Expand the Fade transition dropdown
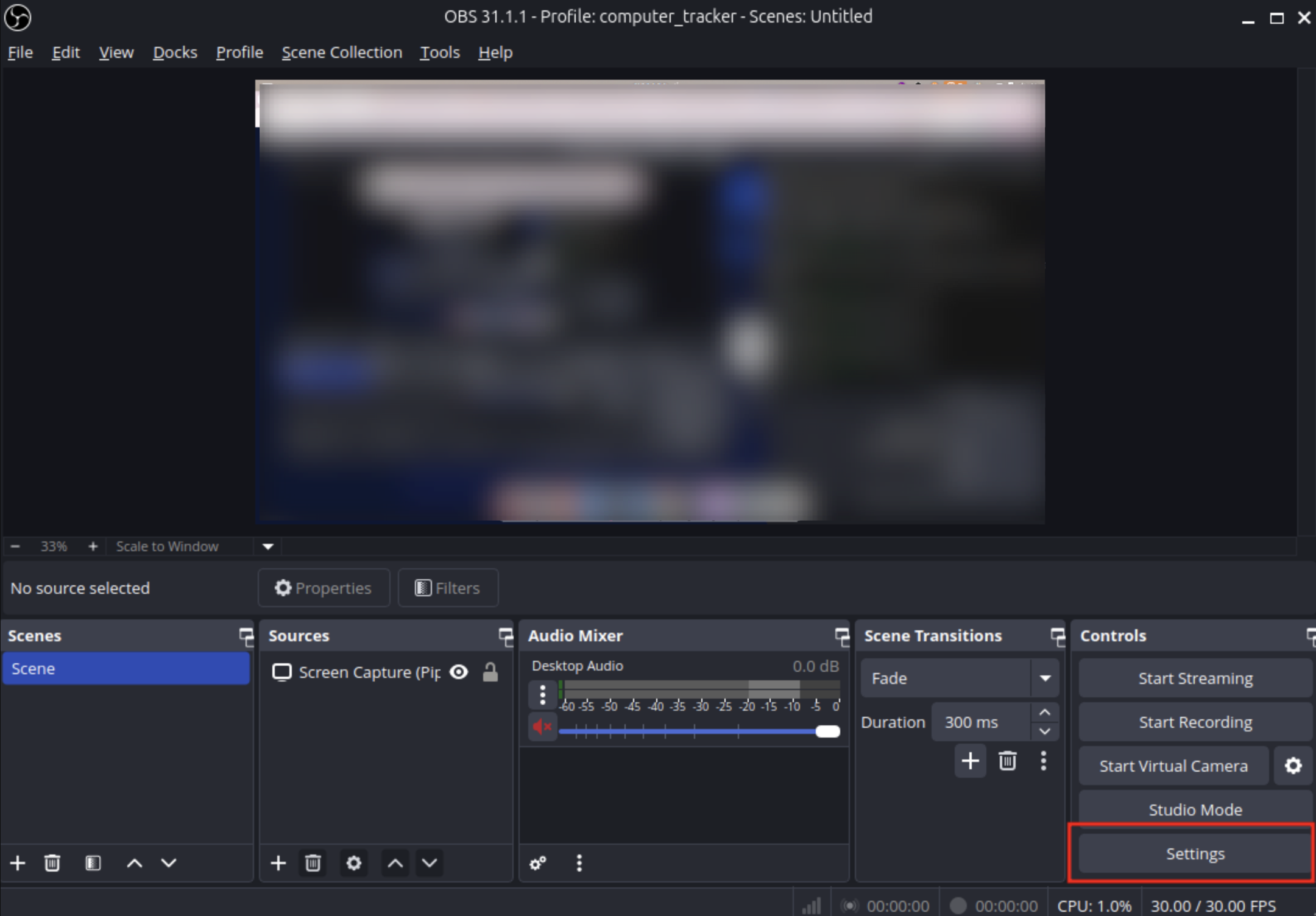Viewport: 1316px width, 916px height. 1045,678
